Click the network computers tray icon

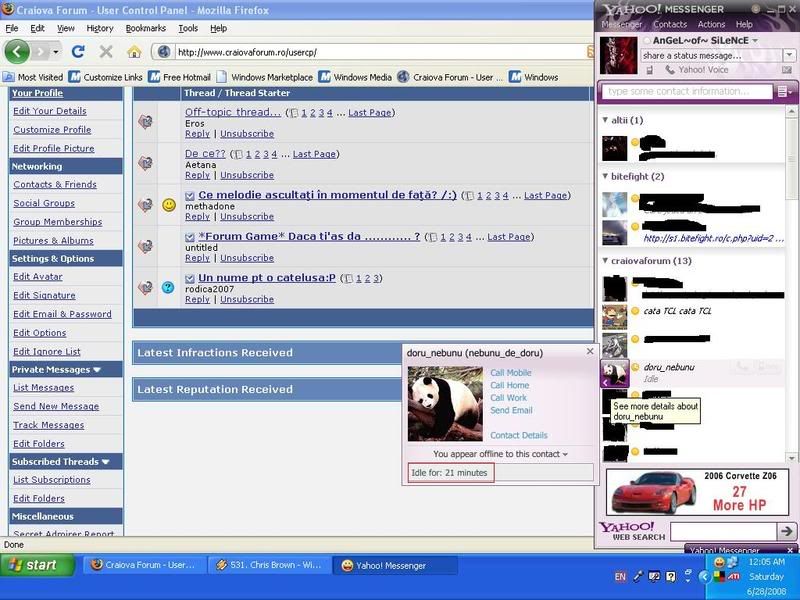(732, 562)
